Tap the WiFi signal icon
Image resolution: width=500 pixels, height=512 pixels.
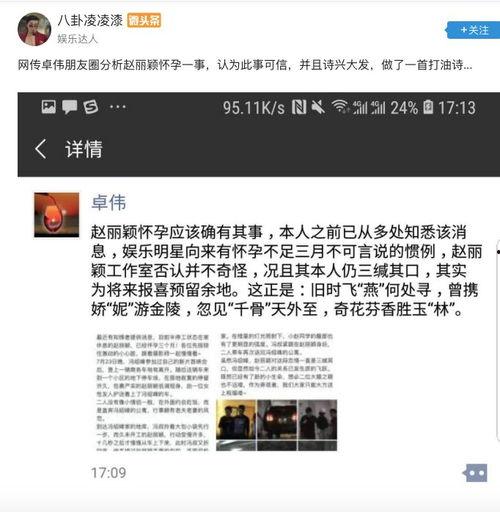(x=339, y=107)
